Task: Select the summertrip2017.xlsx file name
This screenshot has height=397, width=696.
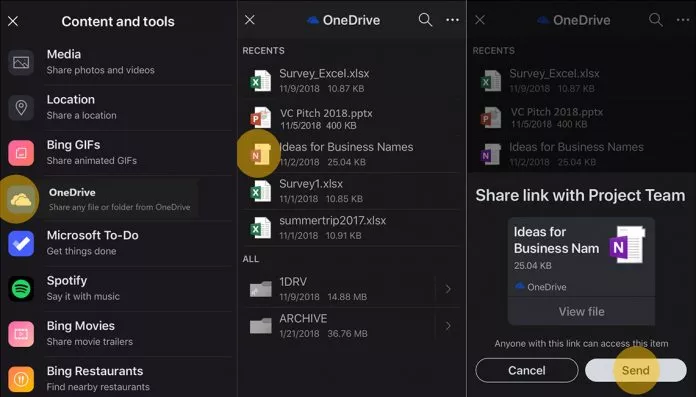Action: coord(332,221)
